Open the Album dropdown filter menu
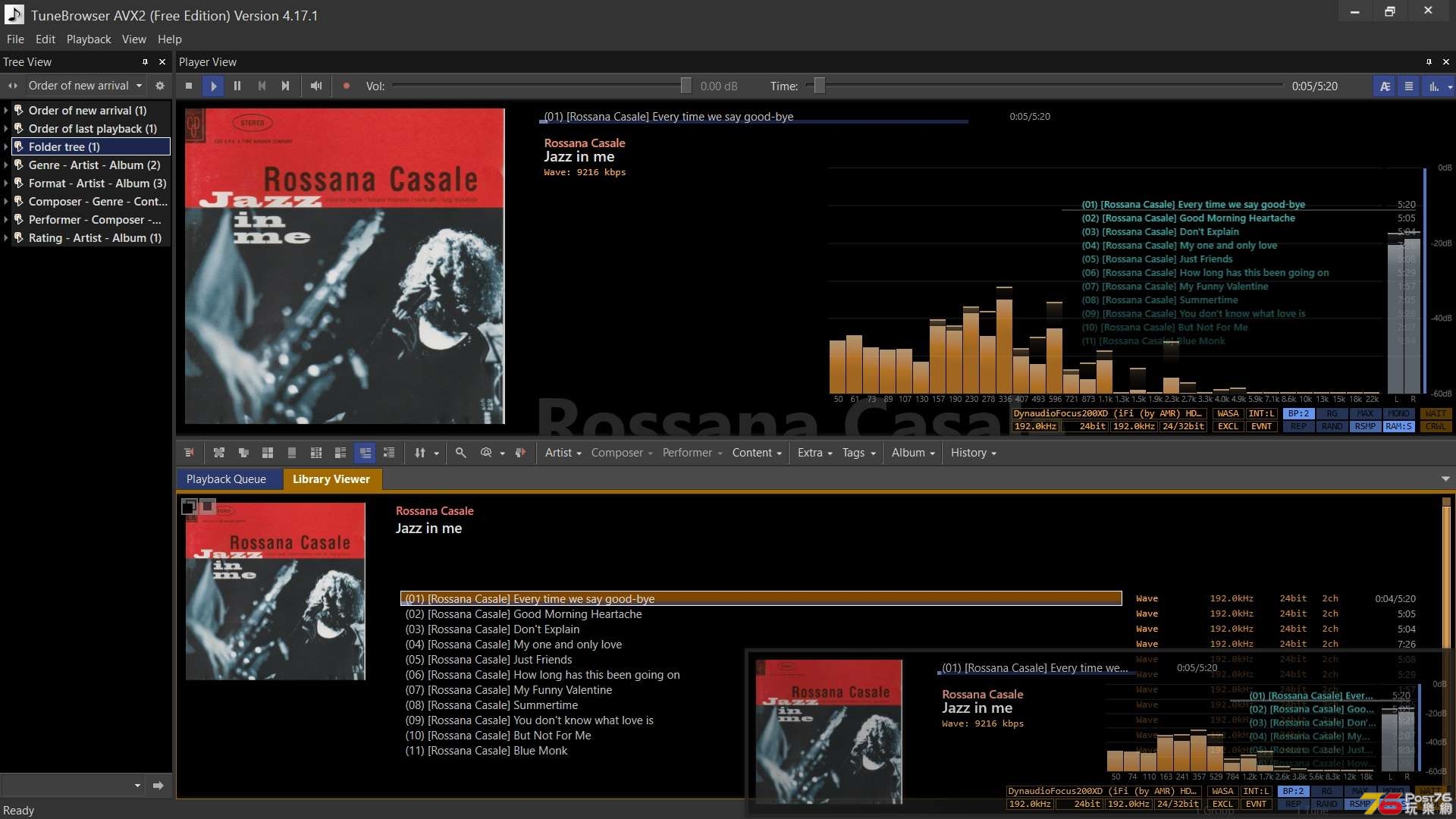1456x819 pixels. pos(911,452)
